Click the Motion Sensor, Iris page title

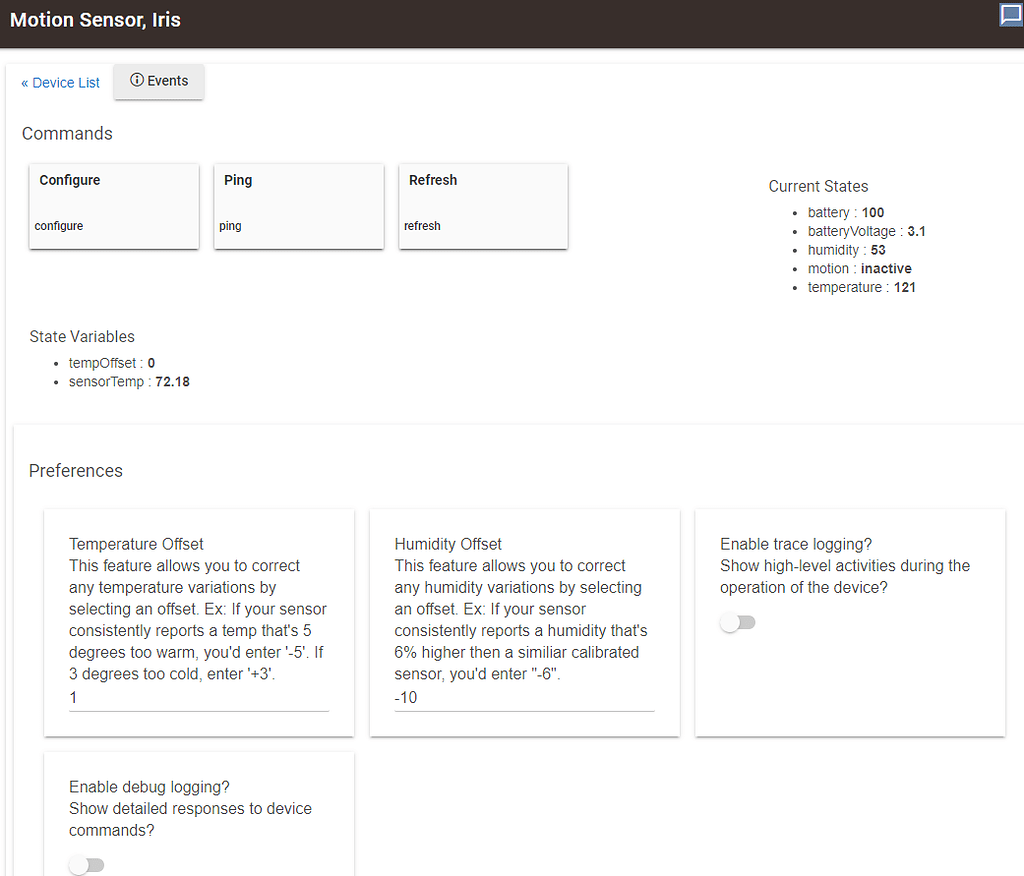pyautogui.click(x=96, y=20)
